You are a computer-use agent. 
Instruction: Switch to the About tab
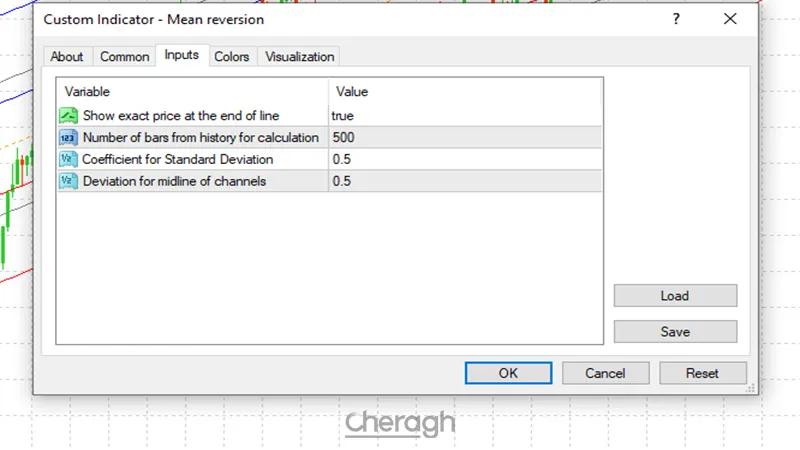pyautogui.click(x=67, y=57)
